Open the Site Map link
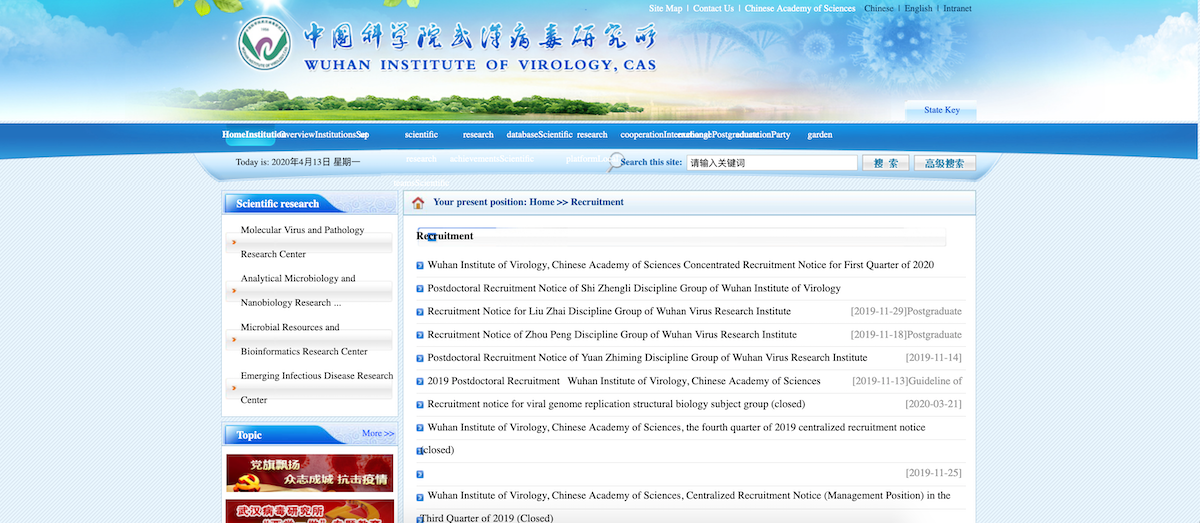Viewport: 1200px width, 523px height. pyautogui.click(x=665, y=9)
